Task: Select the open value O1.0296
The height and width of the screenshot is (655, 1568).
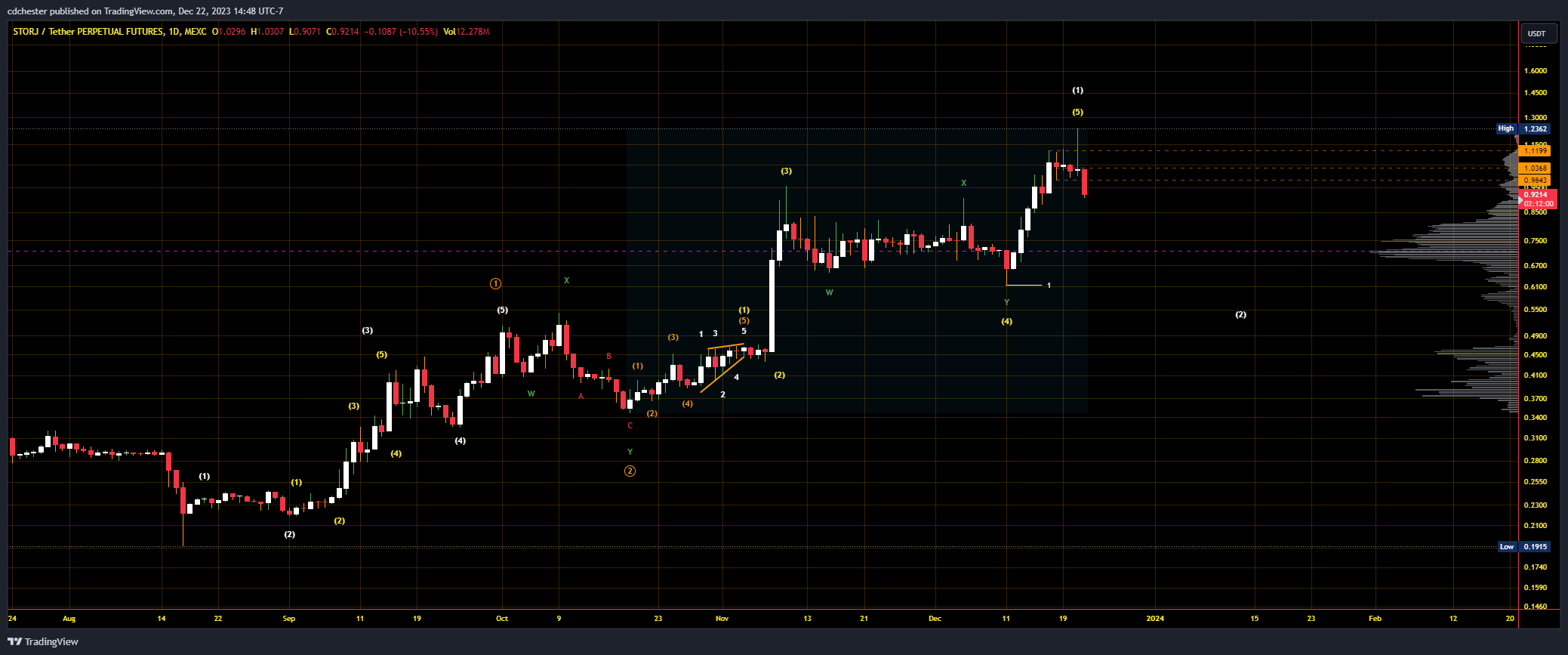Action: coord(229,32)
